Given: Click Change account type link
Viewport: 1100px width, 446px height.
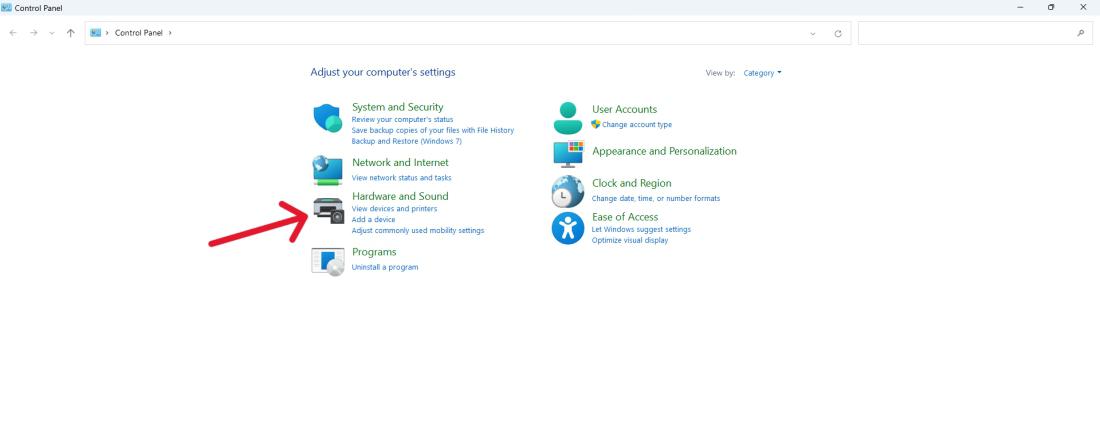Looking at the screenshot, I should (637, 125).
